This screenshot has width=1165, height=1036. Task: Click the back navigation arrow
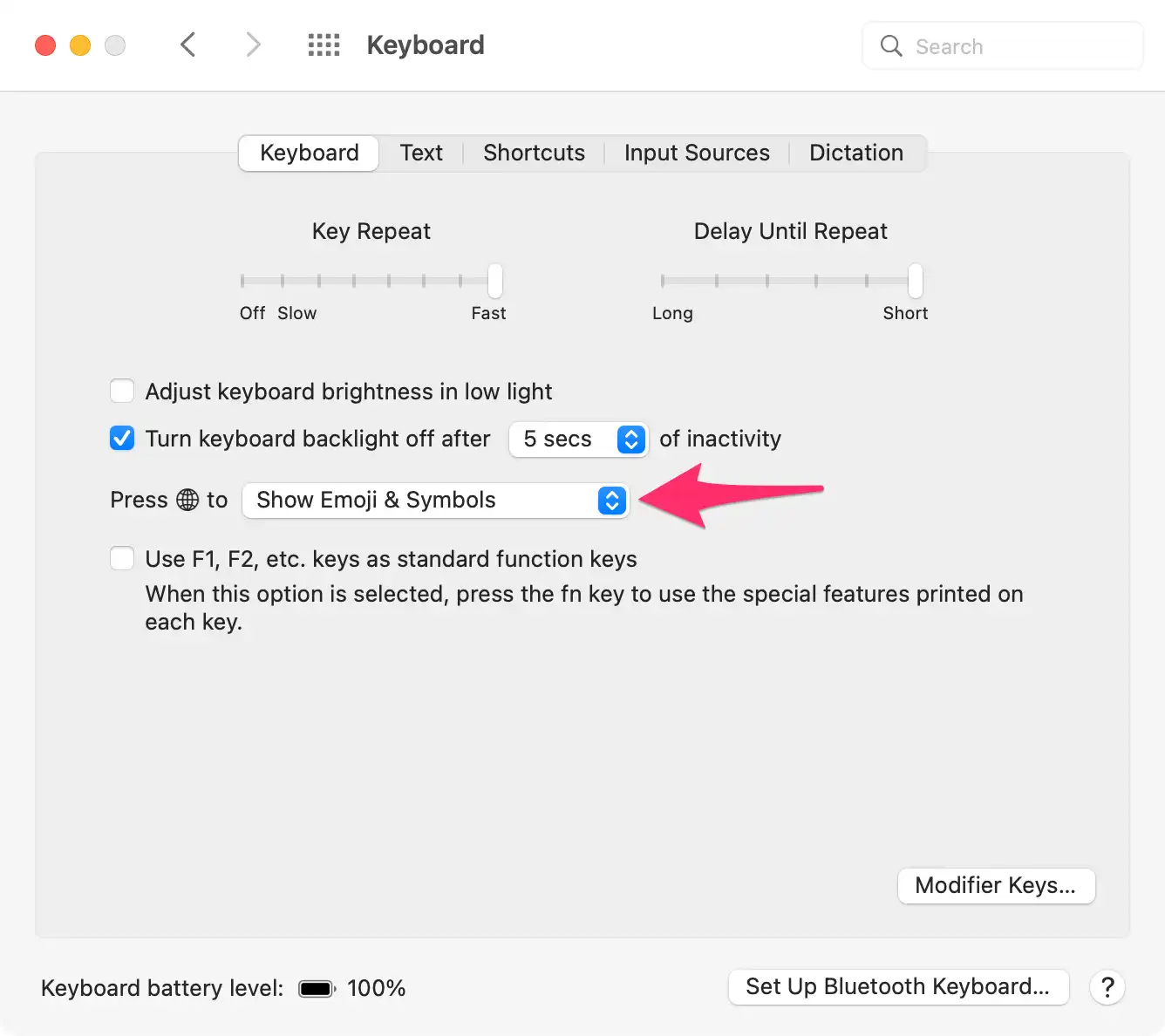point(187,44)
